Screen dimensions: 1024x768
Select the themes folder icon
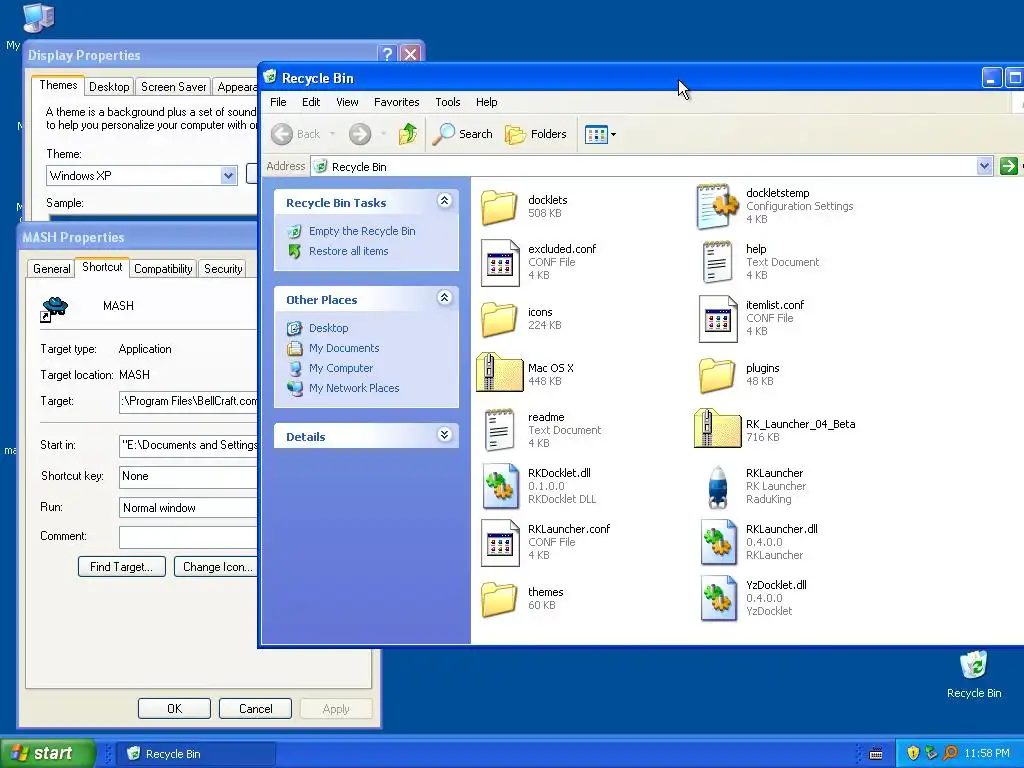(x=499, y=599)
